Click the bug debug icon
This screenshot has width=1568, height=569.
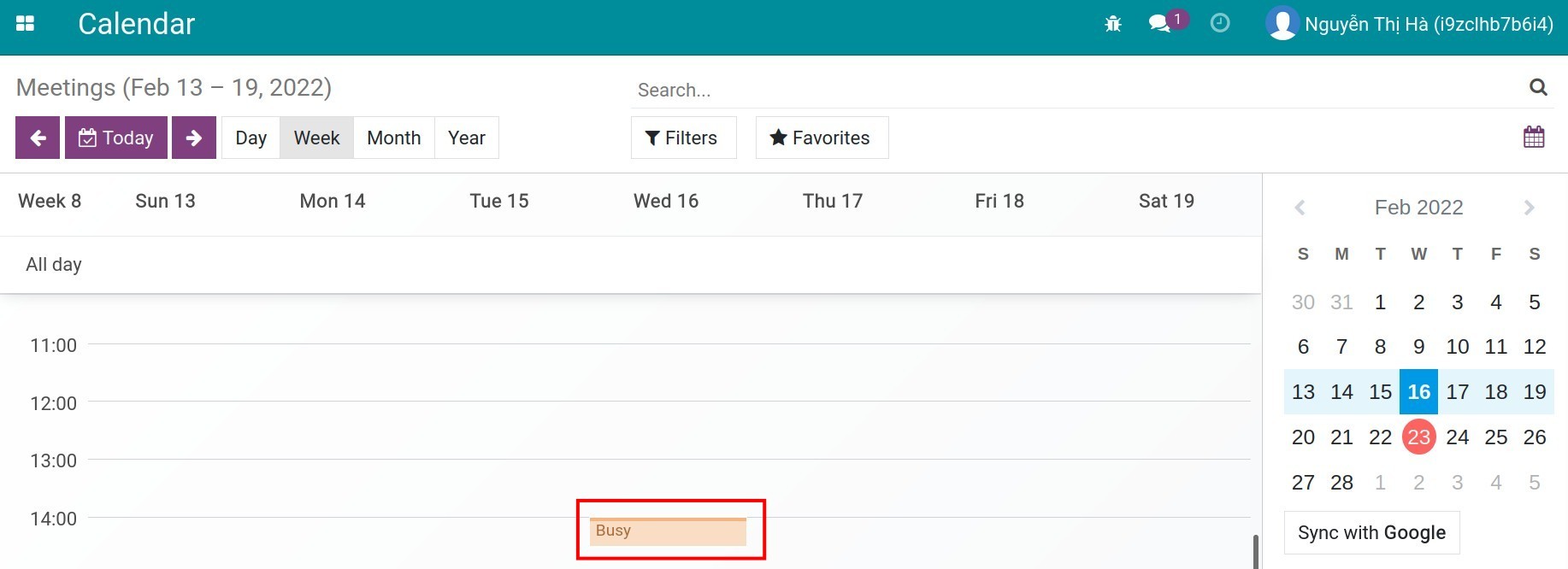(1112, 24)
